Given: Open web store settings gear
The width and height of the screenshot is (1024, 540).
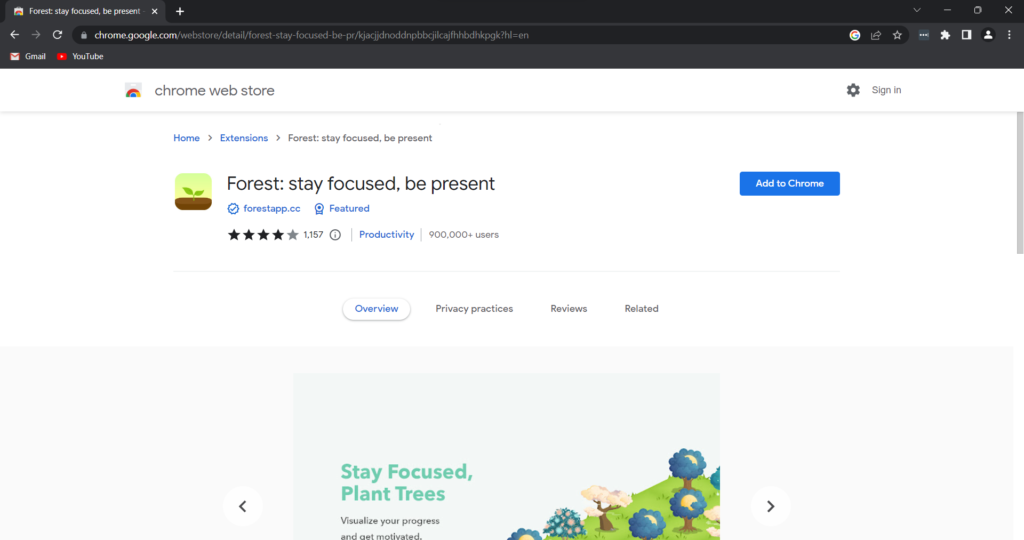Looking at the screenshot, I should click(x=853, y=90).
